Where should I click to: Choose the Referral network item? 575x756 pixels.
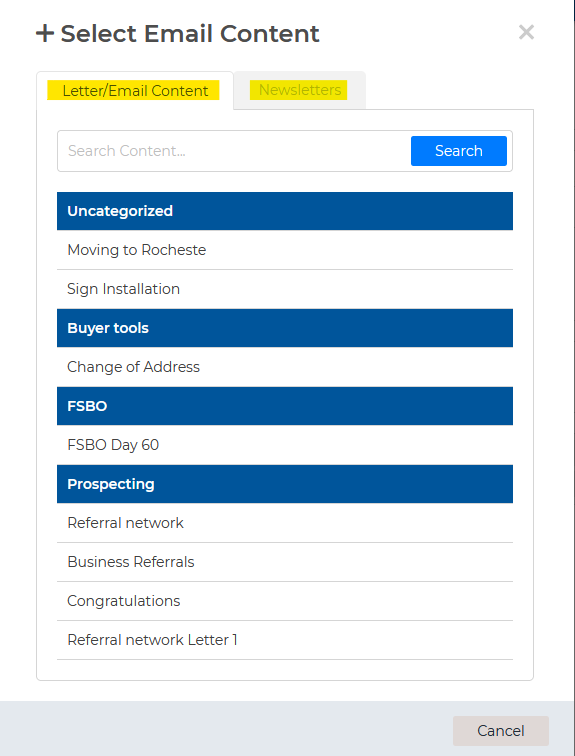pos(285,523)
